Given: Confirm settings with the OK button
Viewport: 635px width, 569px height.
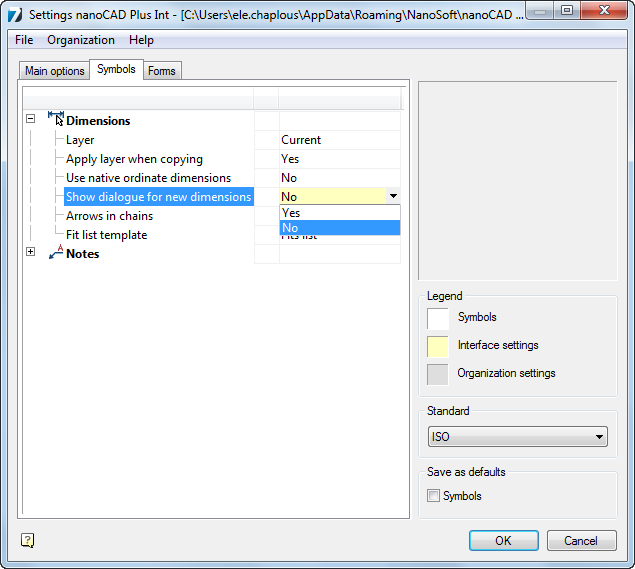Looking at the screenshot, I should click(x=504, y=541).
